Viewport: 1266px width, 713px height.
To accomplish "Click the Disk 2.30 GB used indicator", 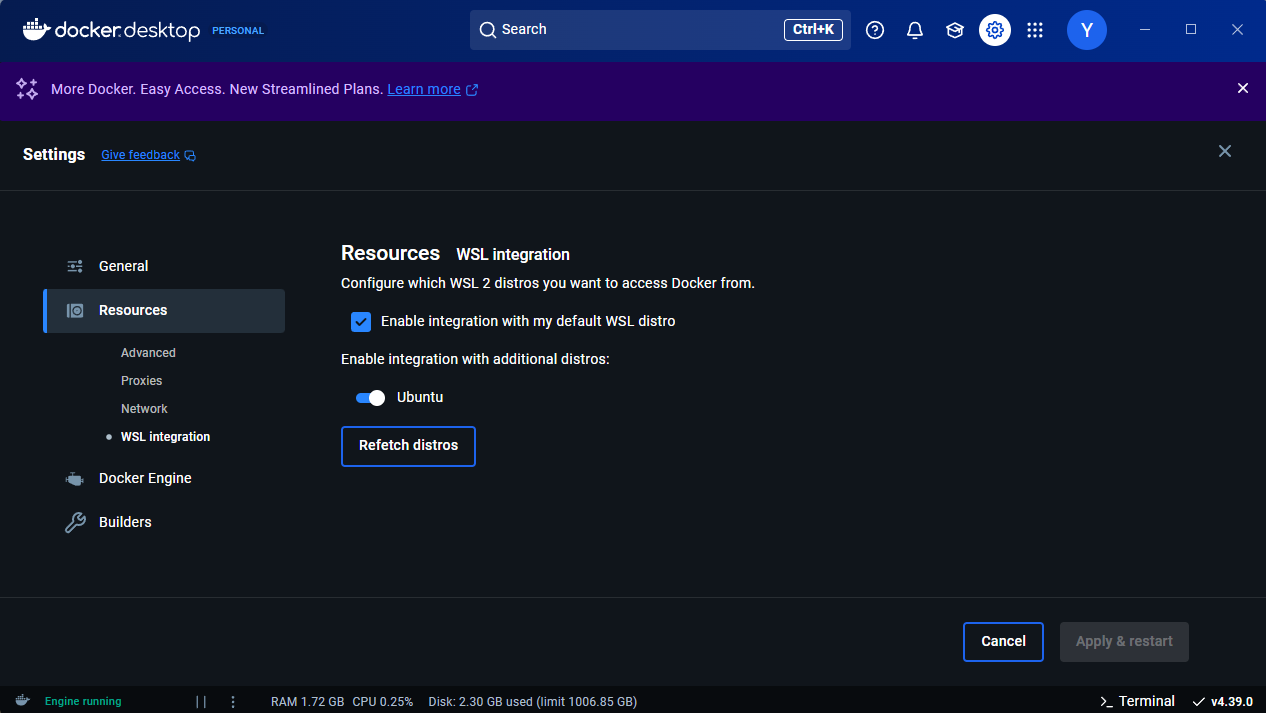I will [x=533, y=702].
